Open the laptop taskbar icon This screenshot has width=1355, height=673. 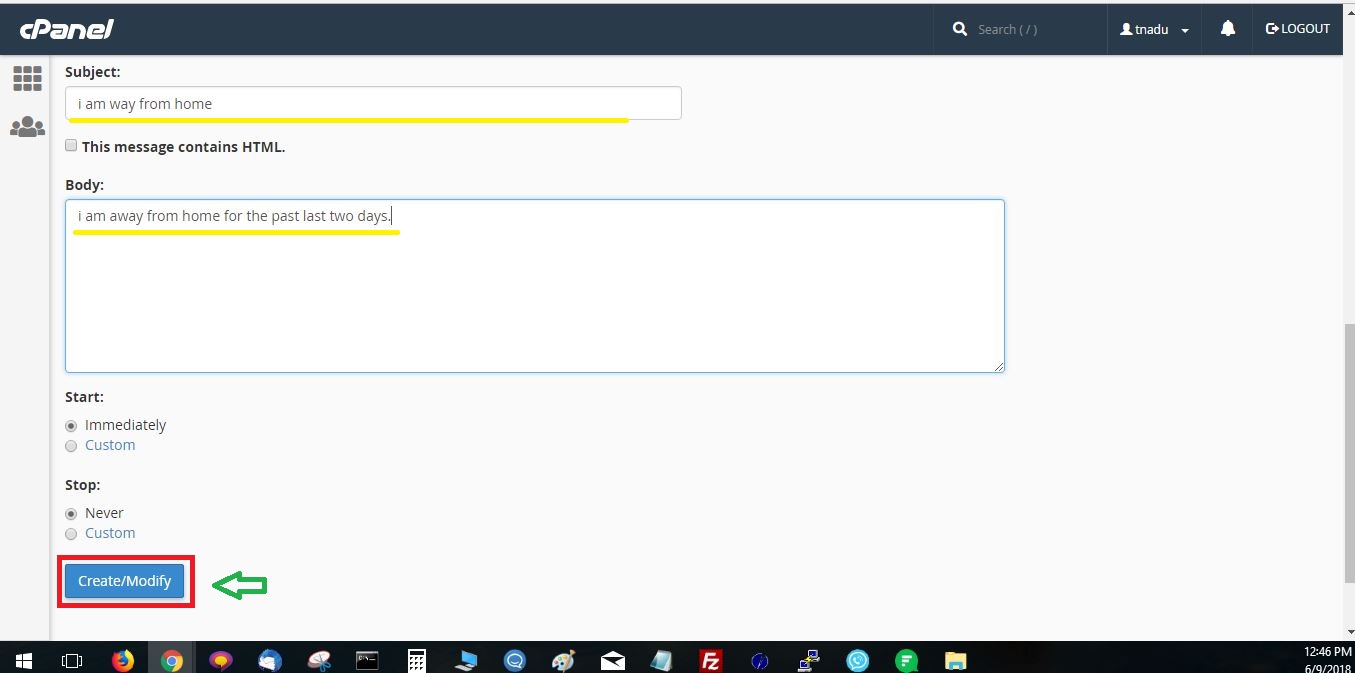pos(466,660)
